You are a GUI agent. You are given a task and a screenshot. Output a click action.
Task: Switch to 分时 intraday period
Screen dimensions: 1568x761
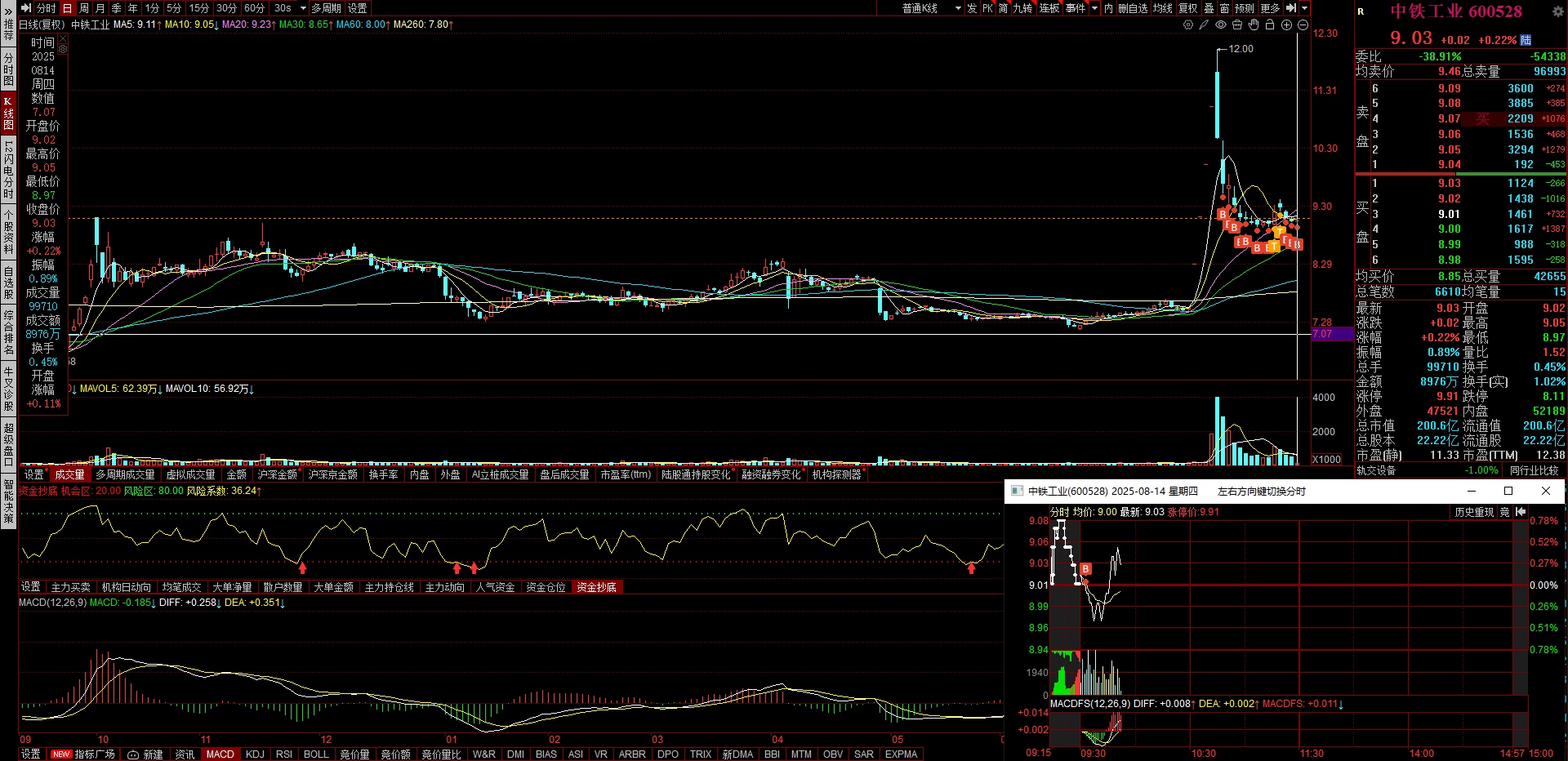coord(47,8)
